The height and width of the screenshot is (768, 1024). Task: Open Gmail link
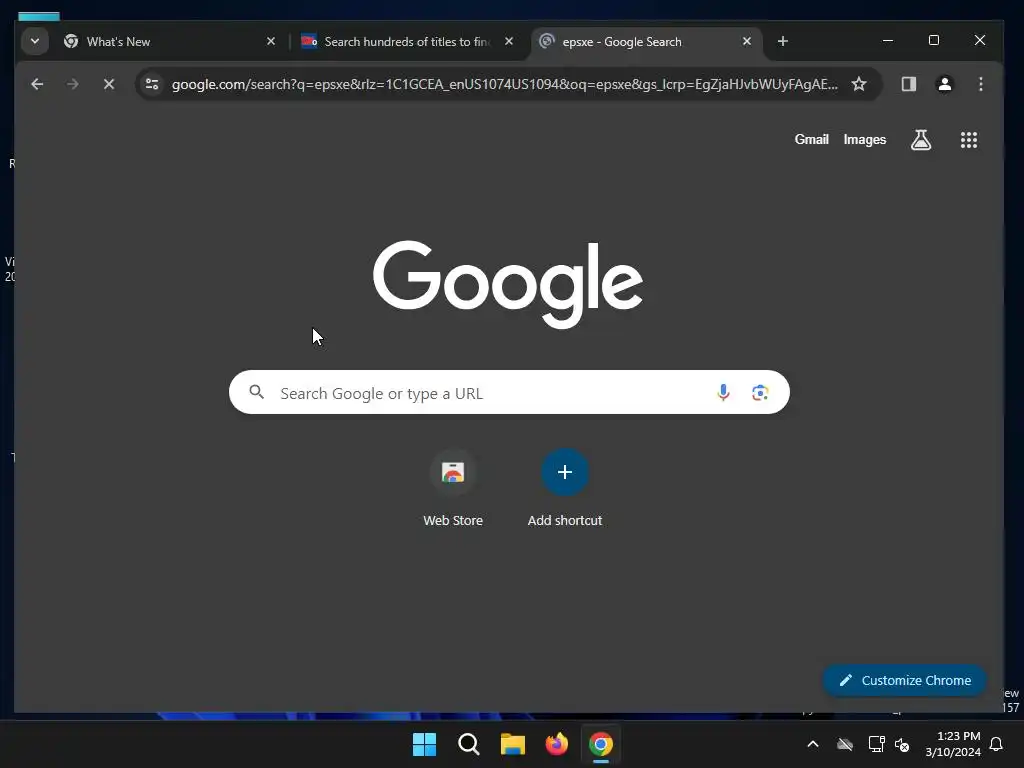pyautogui.click(x=811, y=140)
